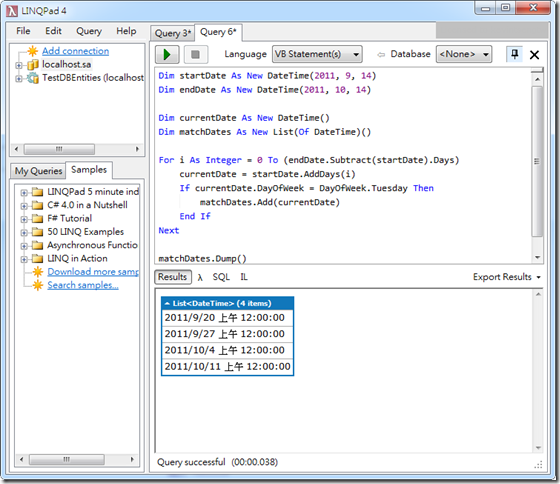Switch to the My Queries tab
The width and height of the screenshot is (560, 484).
[38, 171]
